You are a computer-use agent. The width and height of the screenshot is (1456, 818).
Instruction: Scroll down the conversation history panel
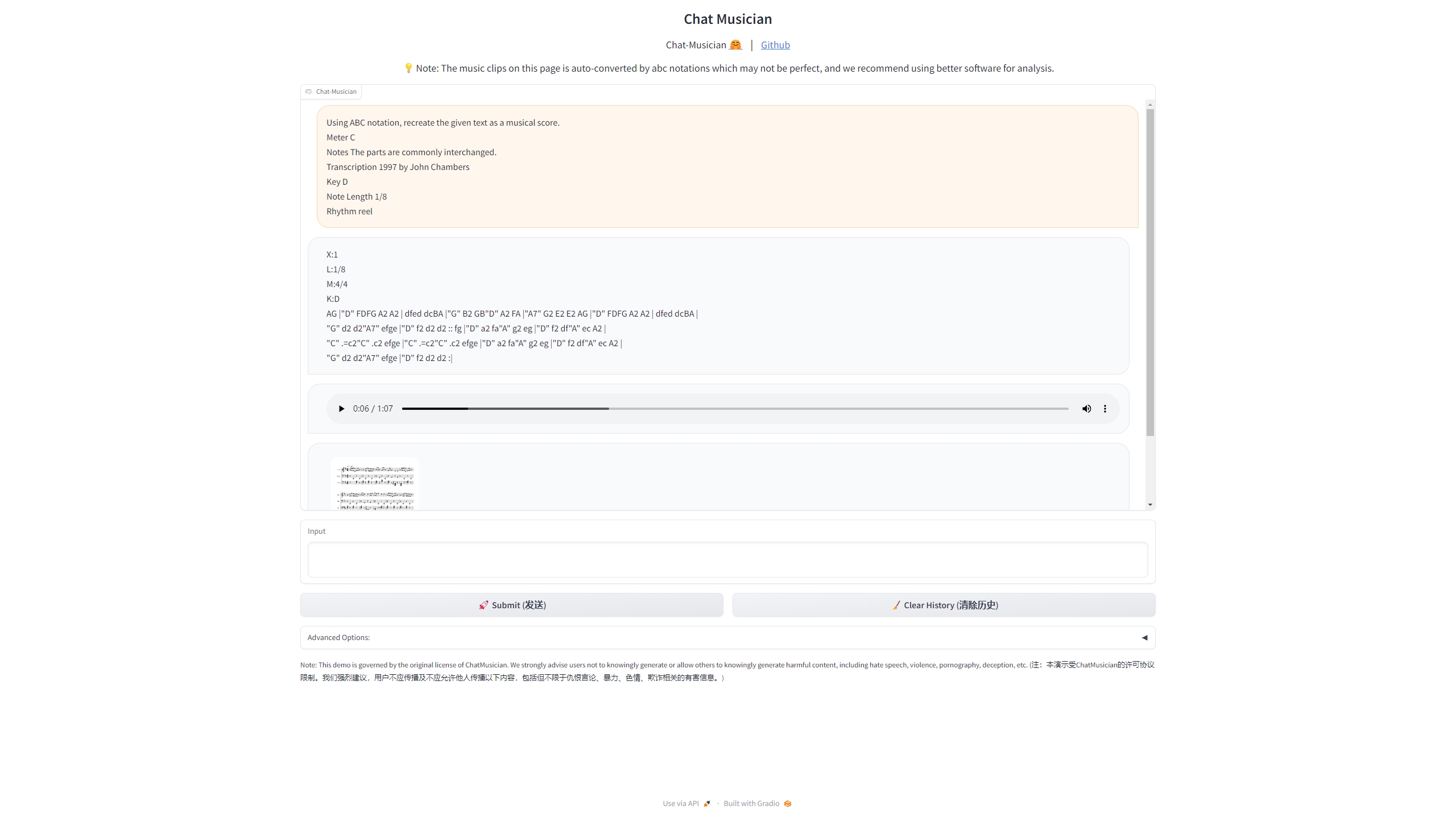tap(1149, 504)
